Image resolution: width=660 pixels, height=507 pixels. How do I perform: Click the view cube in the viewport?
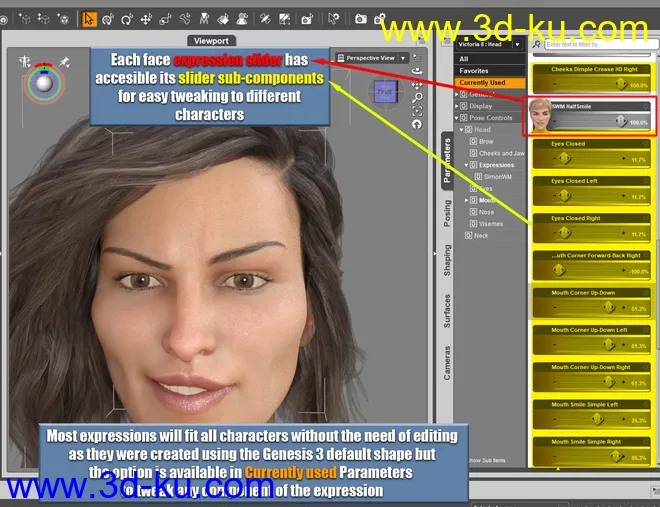(x=385, y=92)
